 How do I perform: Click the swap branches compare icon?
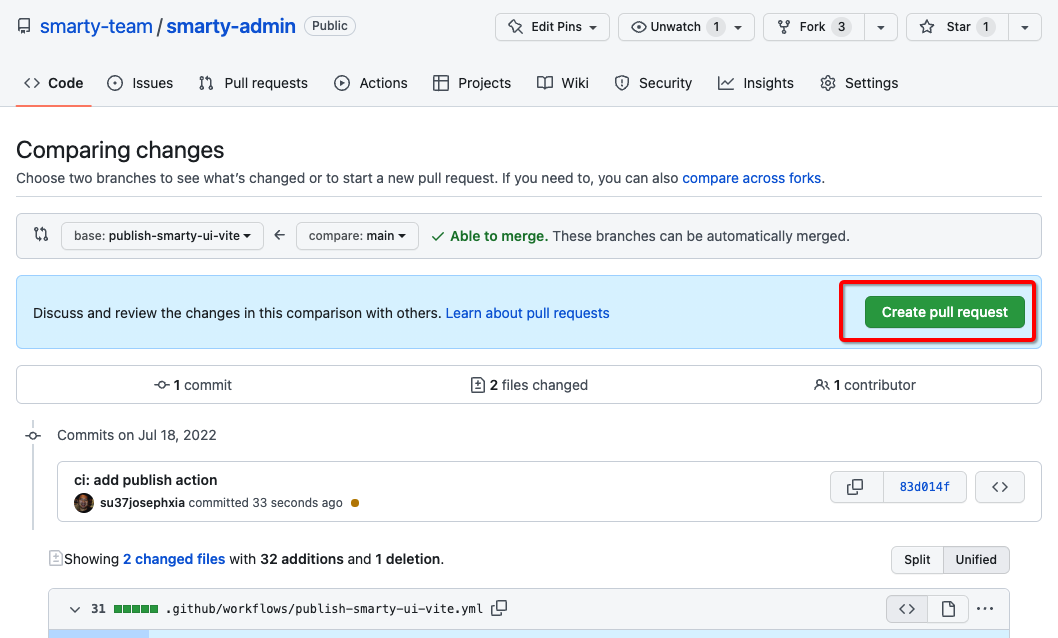[x=41, y=235]
